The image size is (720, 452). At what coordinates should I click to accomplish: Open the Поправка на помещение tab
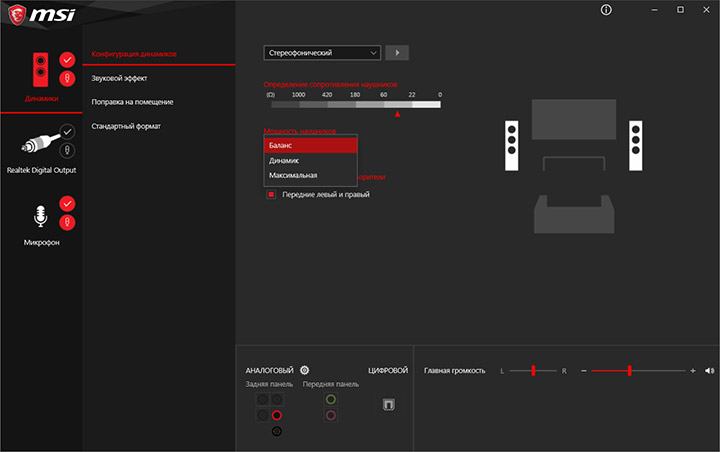[x=132, y=102]
